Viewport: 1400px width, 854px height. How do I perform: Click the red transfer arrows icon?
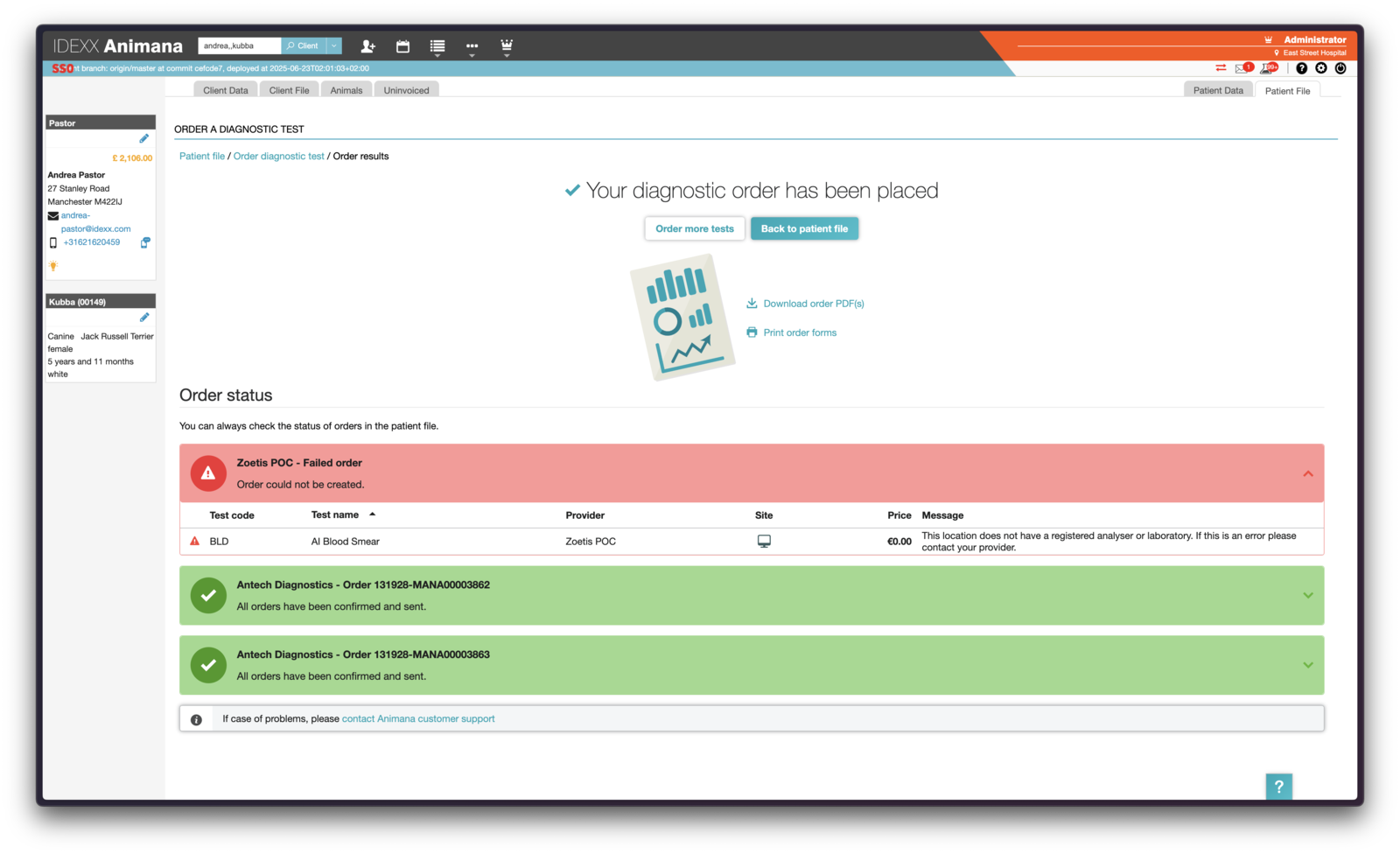pos(1221,68)
